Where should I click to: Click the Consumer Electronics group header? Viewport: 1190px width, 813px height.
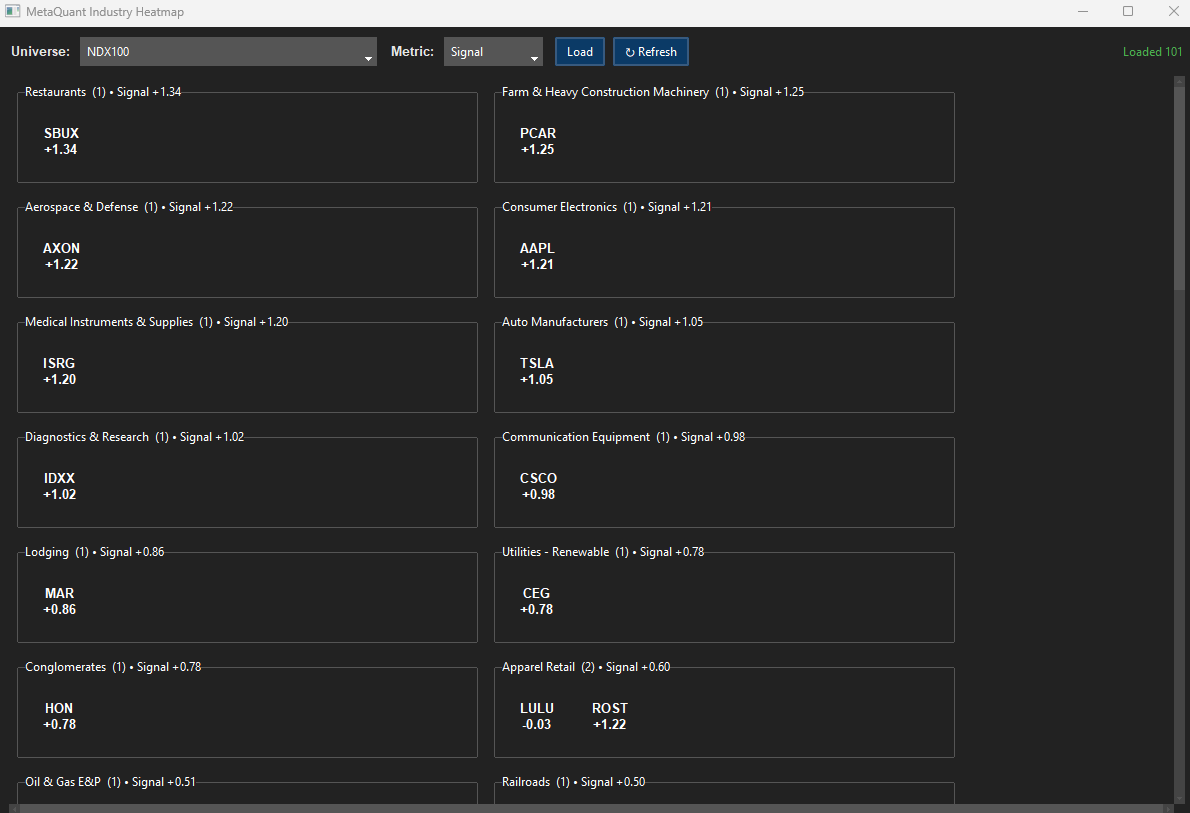[606, 207]
